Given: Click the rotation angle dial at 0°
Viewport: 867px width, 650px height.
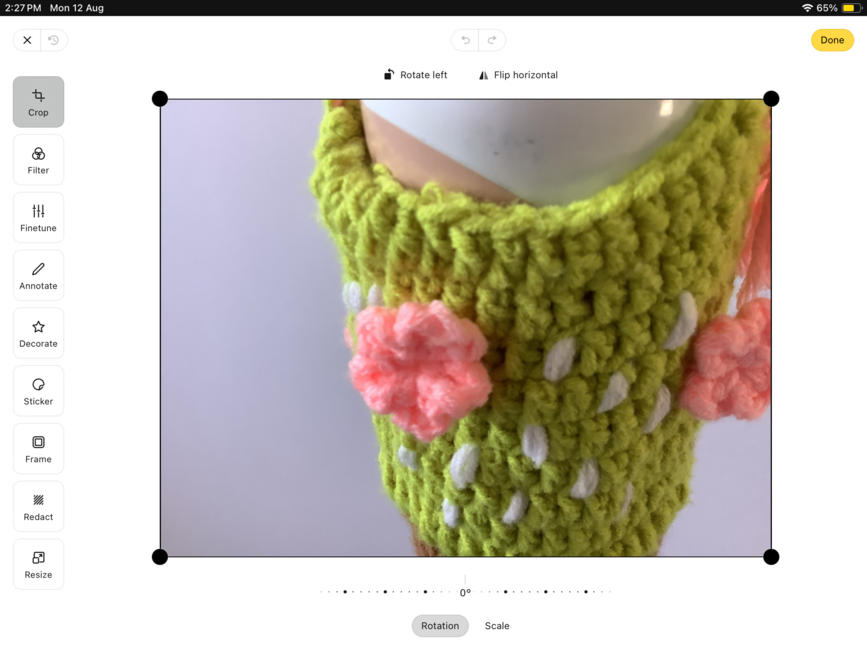Looking at the screenshot, I should [465, 591].
